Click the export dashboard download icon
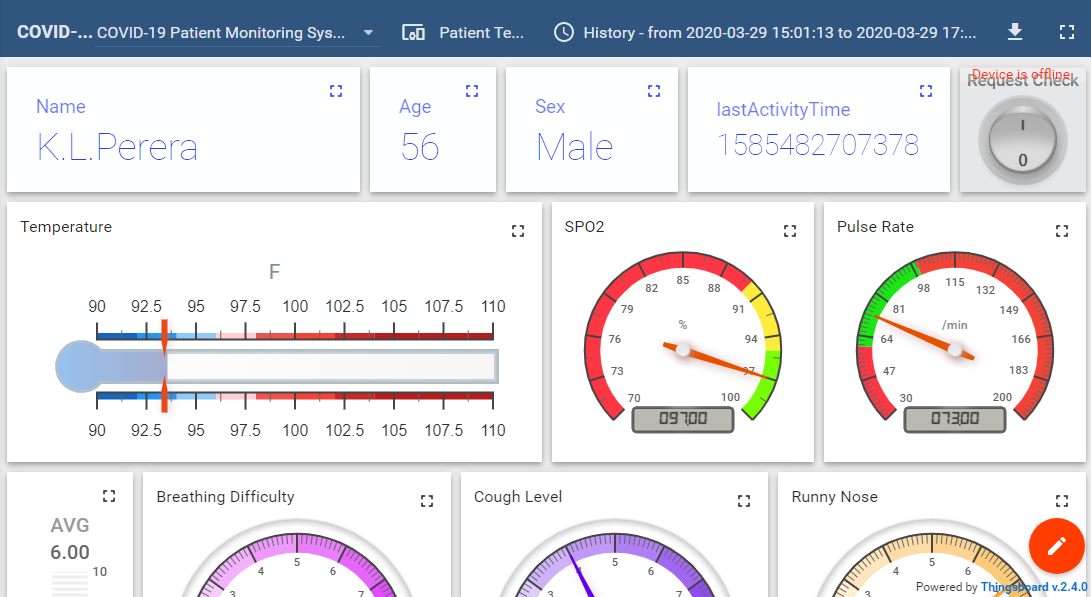 pyautogui.click(x=1015, y=32)
